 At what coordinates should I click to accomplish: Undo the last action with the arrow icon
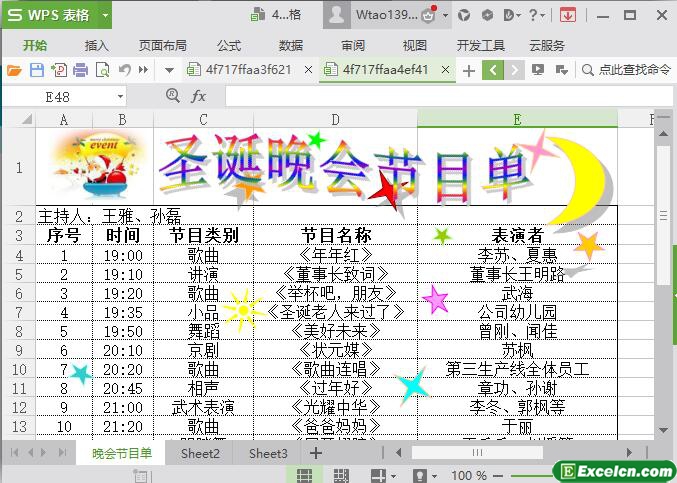pyautogui.click(x=125, y=69)
